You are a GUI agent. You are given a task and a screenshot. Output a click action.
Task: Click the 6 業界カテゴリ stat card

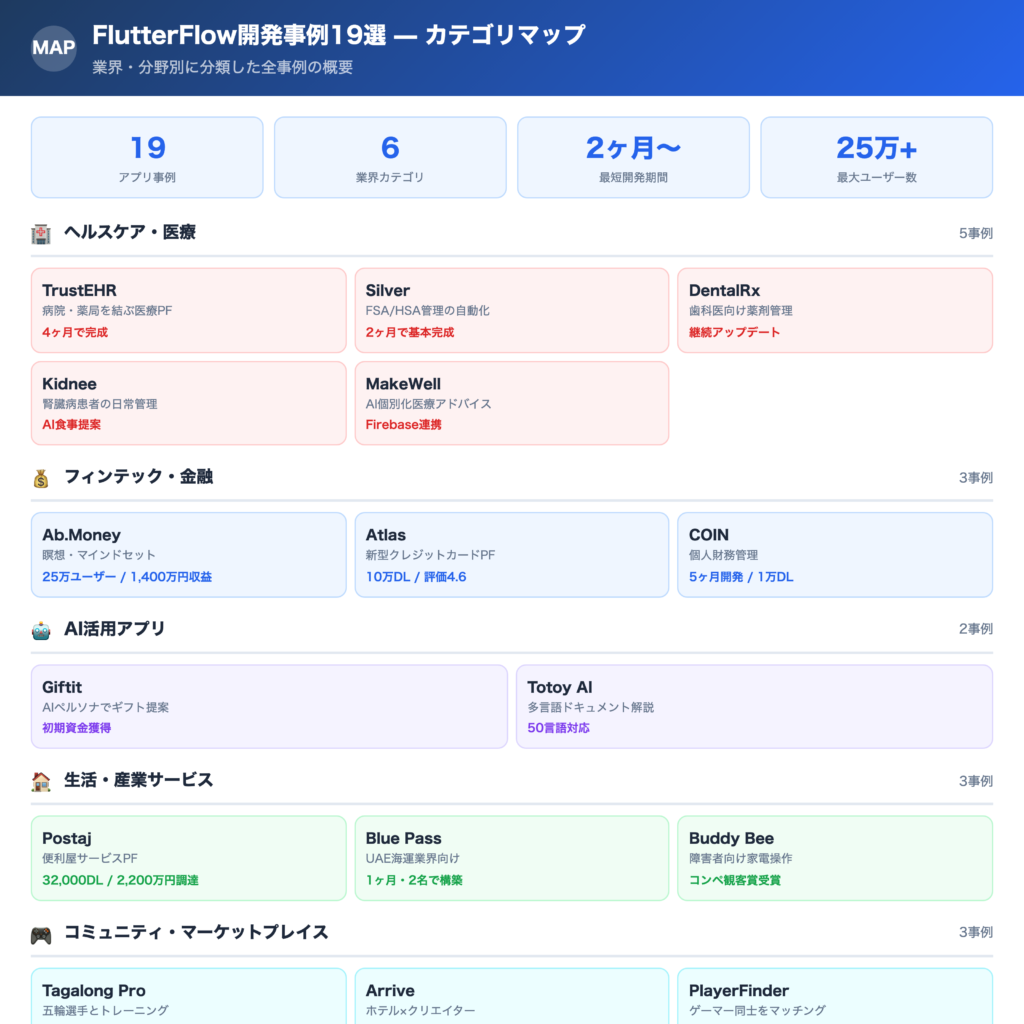[x=390, y=157]
